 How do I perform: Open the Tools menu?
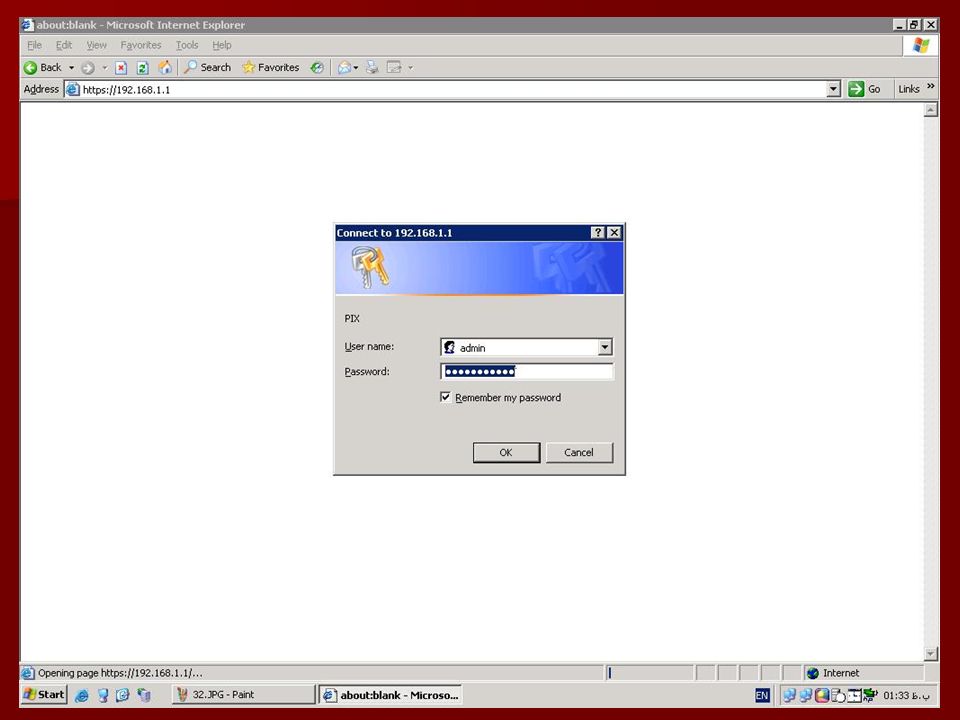pos(187,45)
